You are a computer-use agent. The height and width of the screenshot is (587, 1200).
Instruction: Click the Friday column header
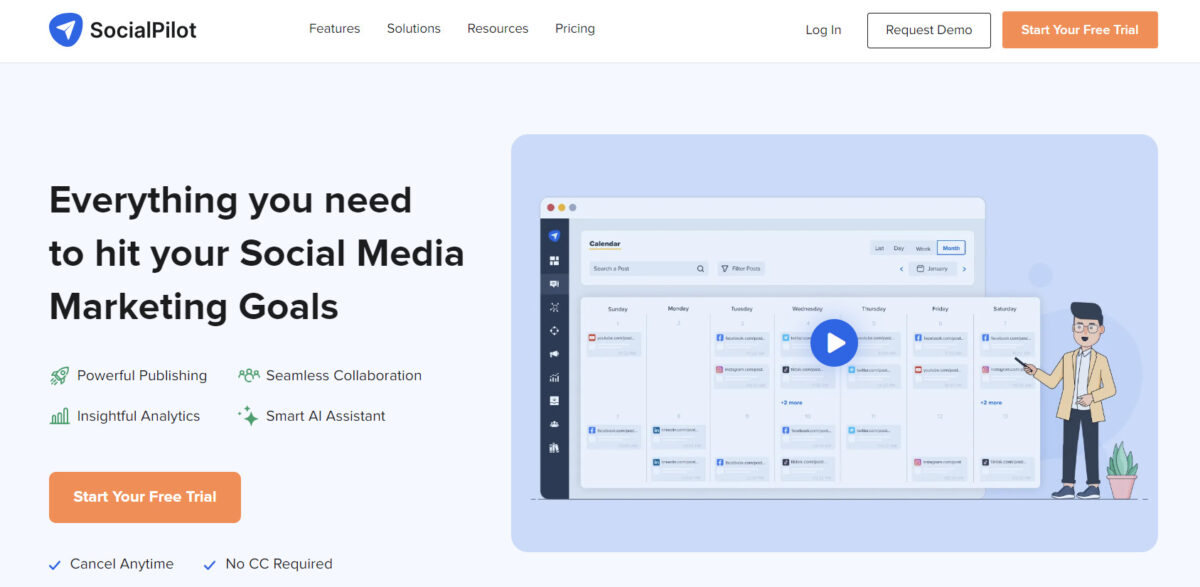pyautogui.click(x=940, y=309)
